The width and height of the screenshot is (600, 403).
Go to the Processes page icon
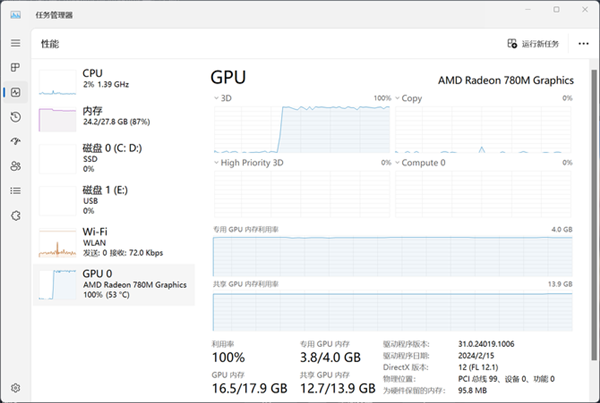tap(15, 68)
